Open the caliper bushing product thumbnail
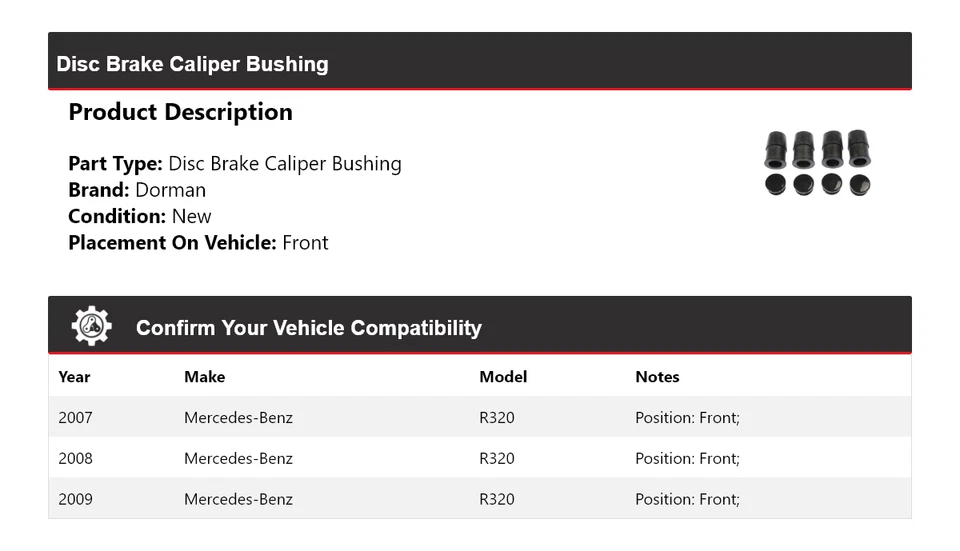 click(x=817, y=163)
